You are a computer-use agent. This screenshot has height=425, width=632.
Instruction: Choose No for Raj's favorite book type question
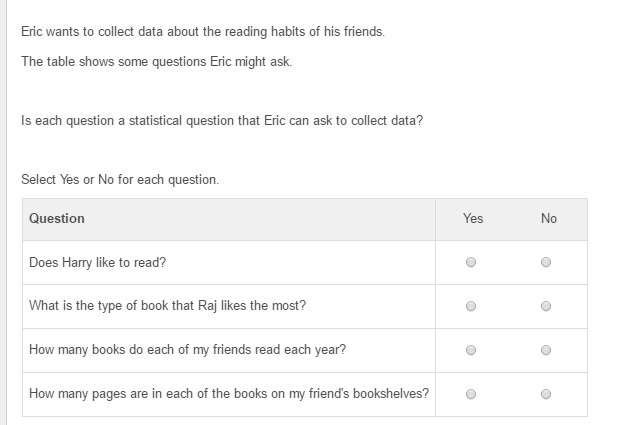pos(546,307)
